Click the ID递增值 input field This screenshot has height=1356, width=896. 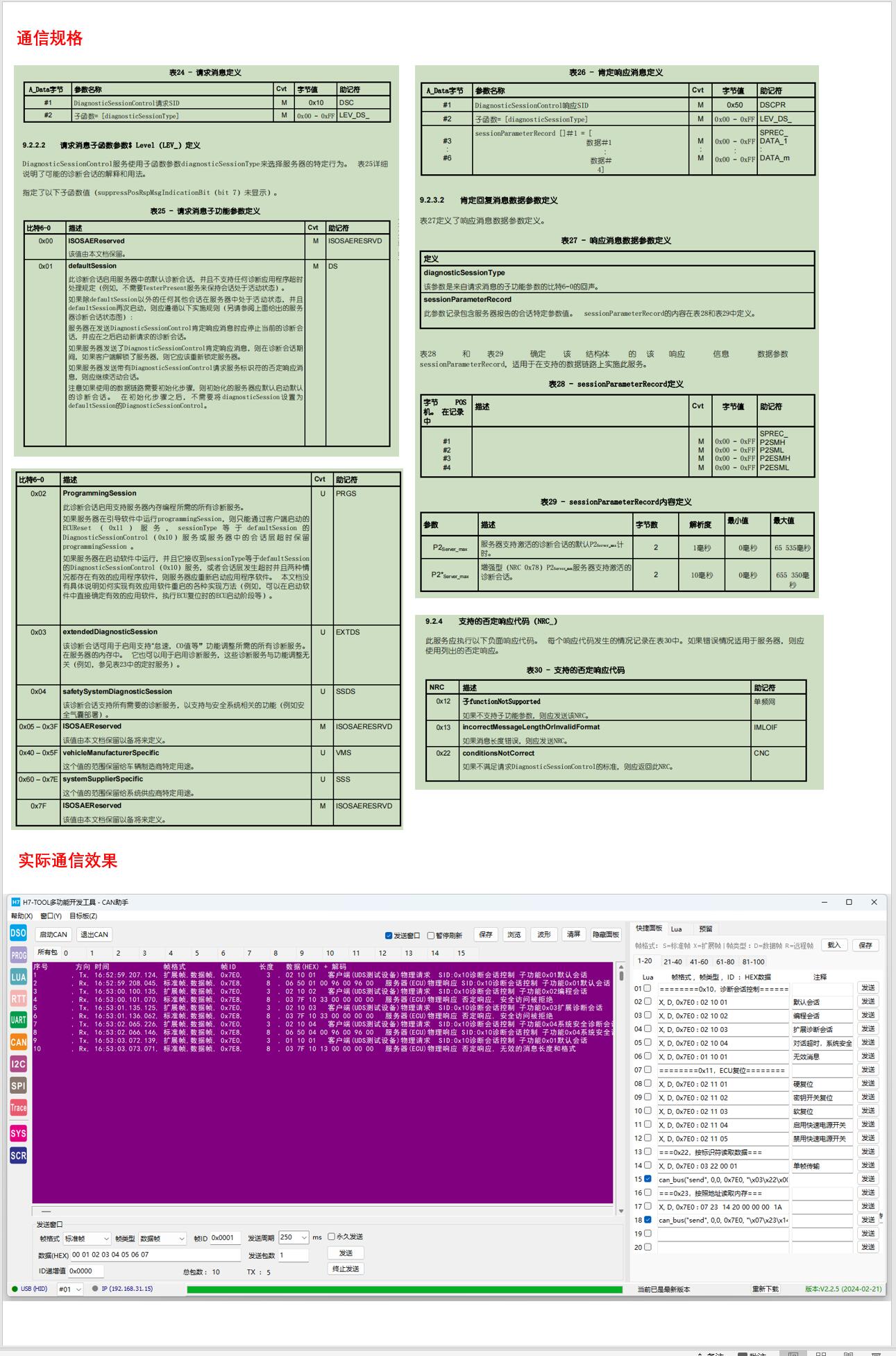(x=85, y=1271)
